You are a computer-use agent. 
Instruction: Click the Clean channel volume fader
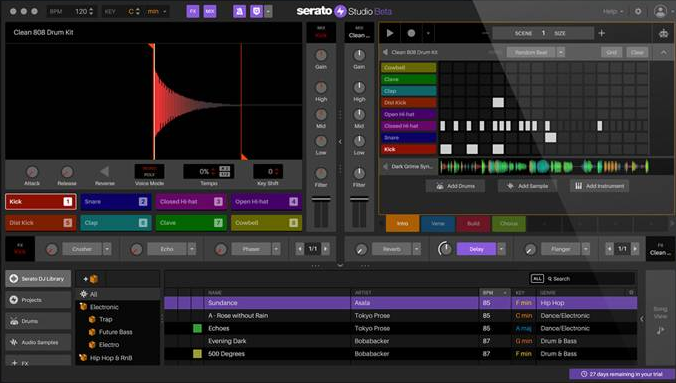(x=359, y=199)
